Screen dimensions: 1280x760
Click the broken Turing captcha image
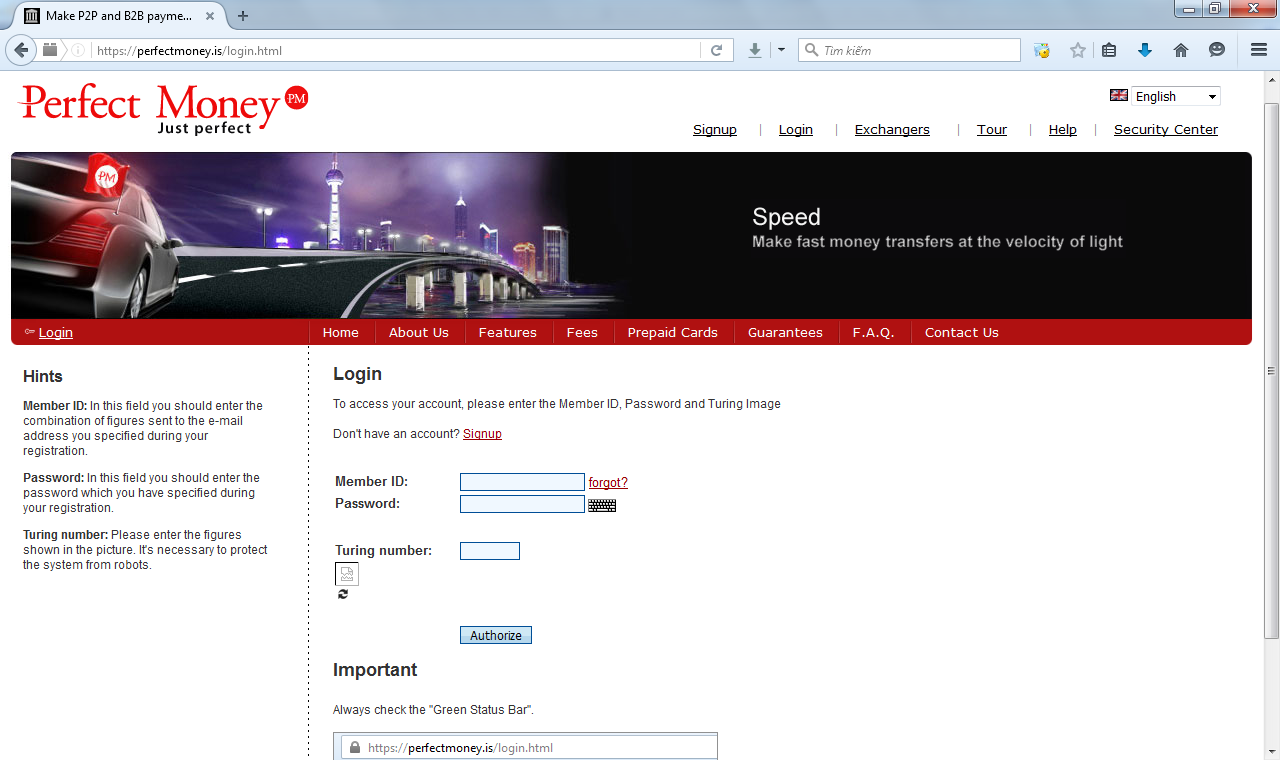[346, 574]
